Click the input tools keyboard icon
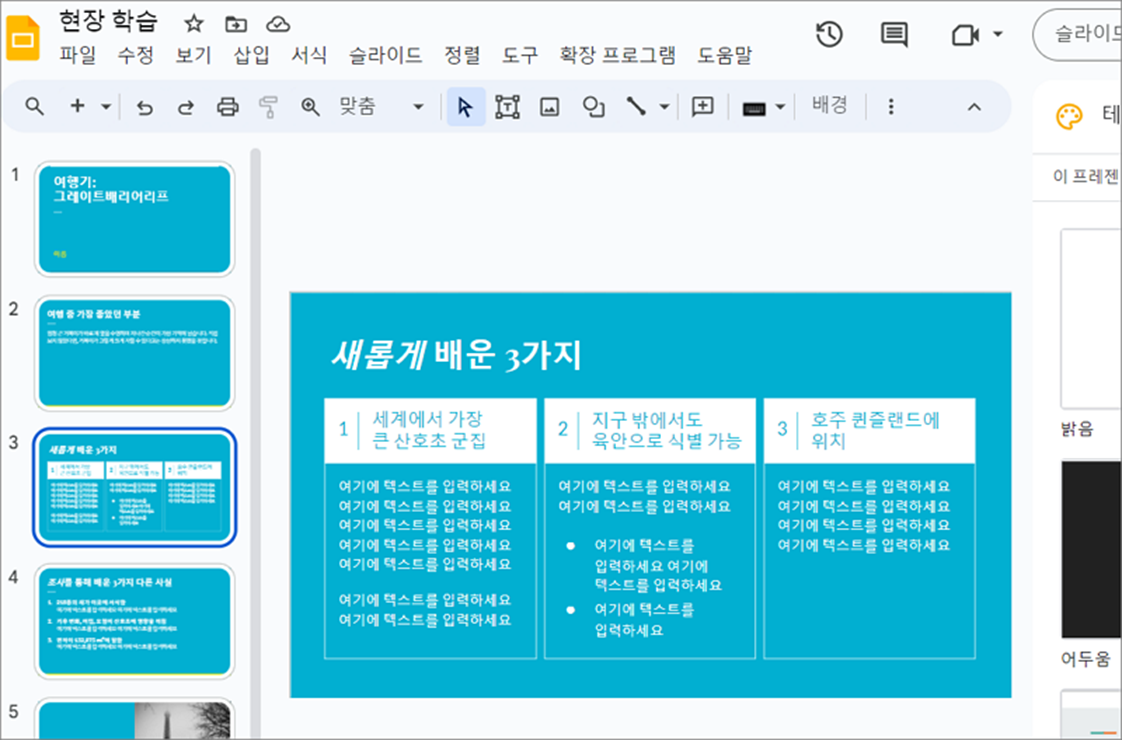Screen dimensions: 1122x740 (x=754, y=108)
